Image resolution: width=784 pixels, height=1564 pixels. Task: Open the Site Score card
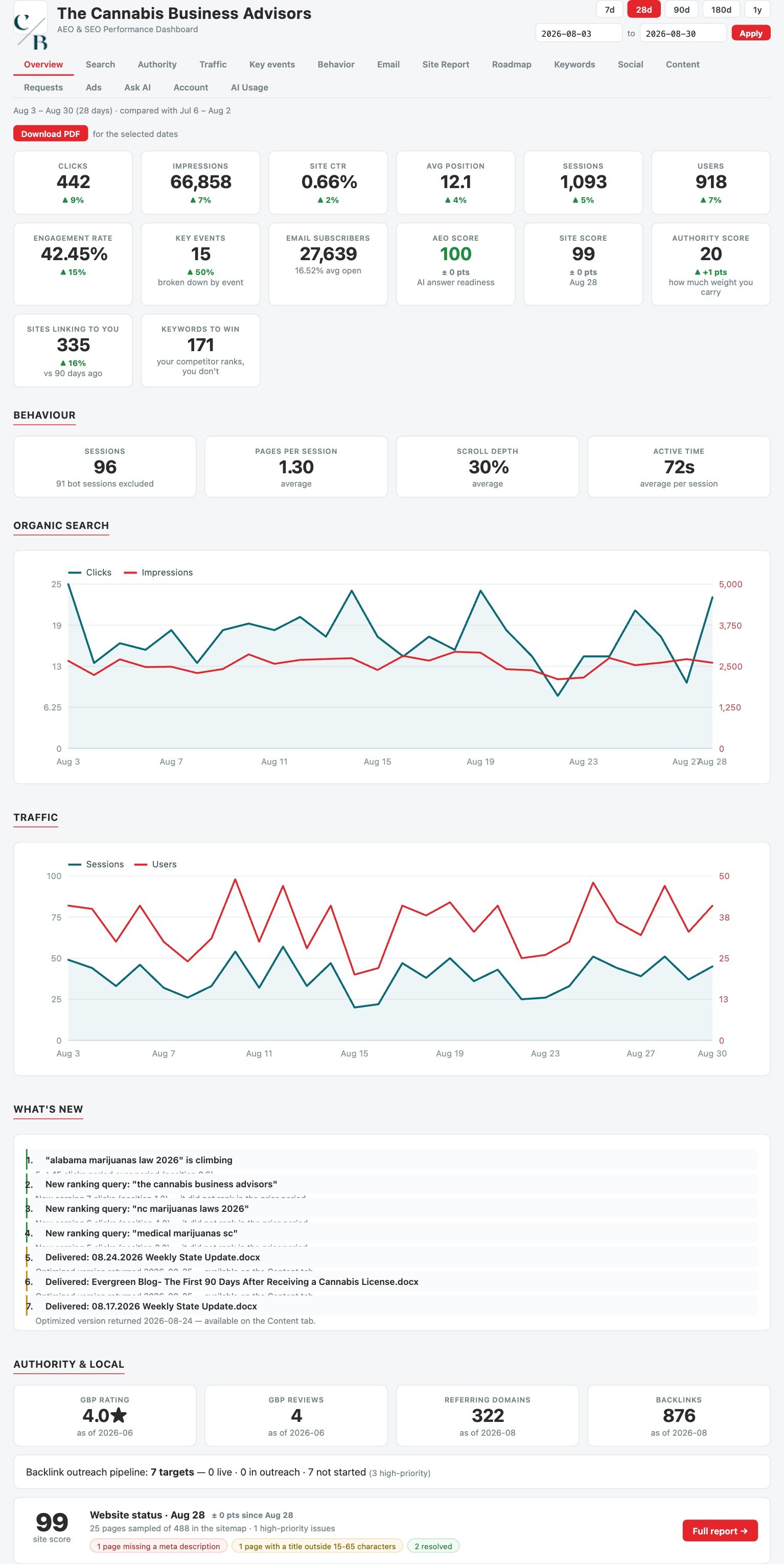[583, 264]
